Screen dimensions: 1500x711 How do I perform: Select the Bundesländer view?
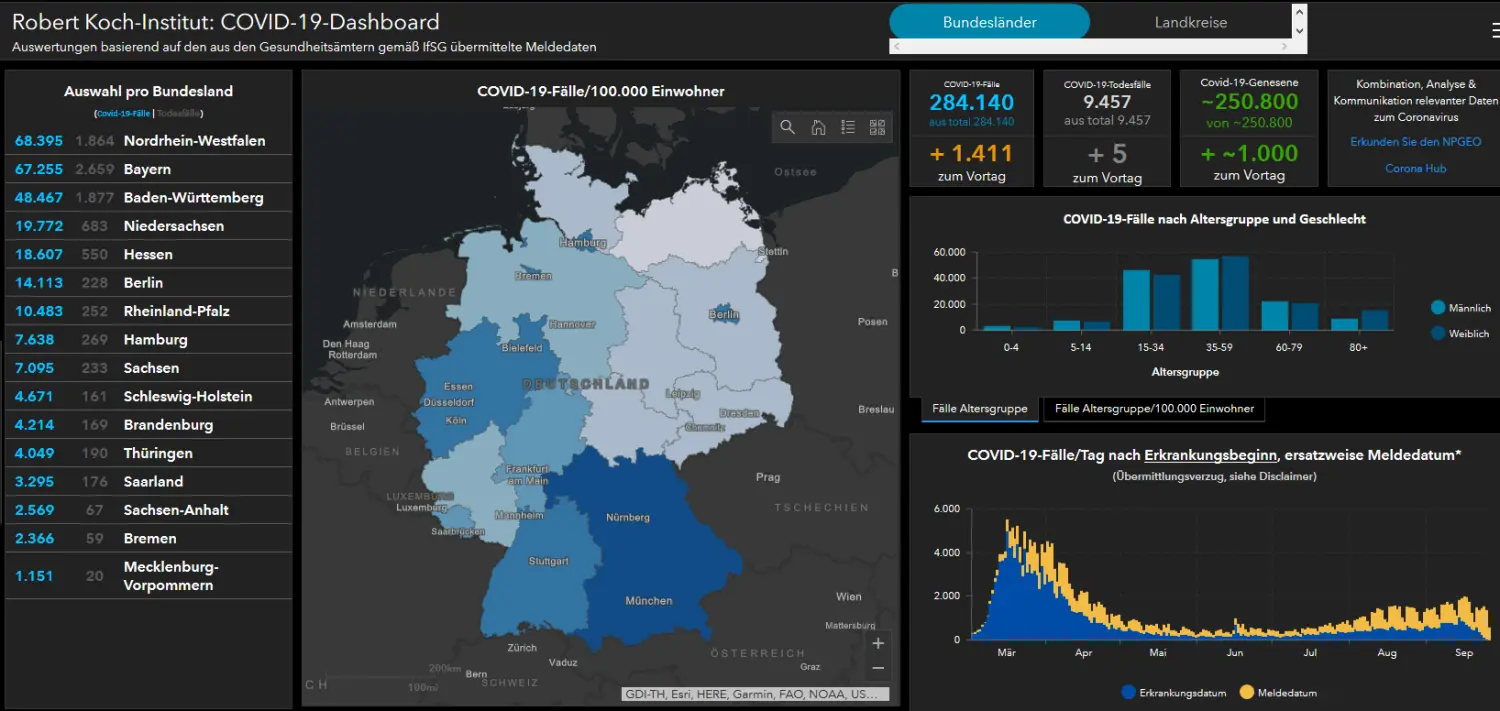(x=989, y=22)
